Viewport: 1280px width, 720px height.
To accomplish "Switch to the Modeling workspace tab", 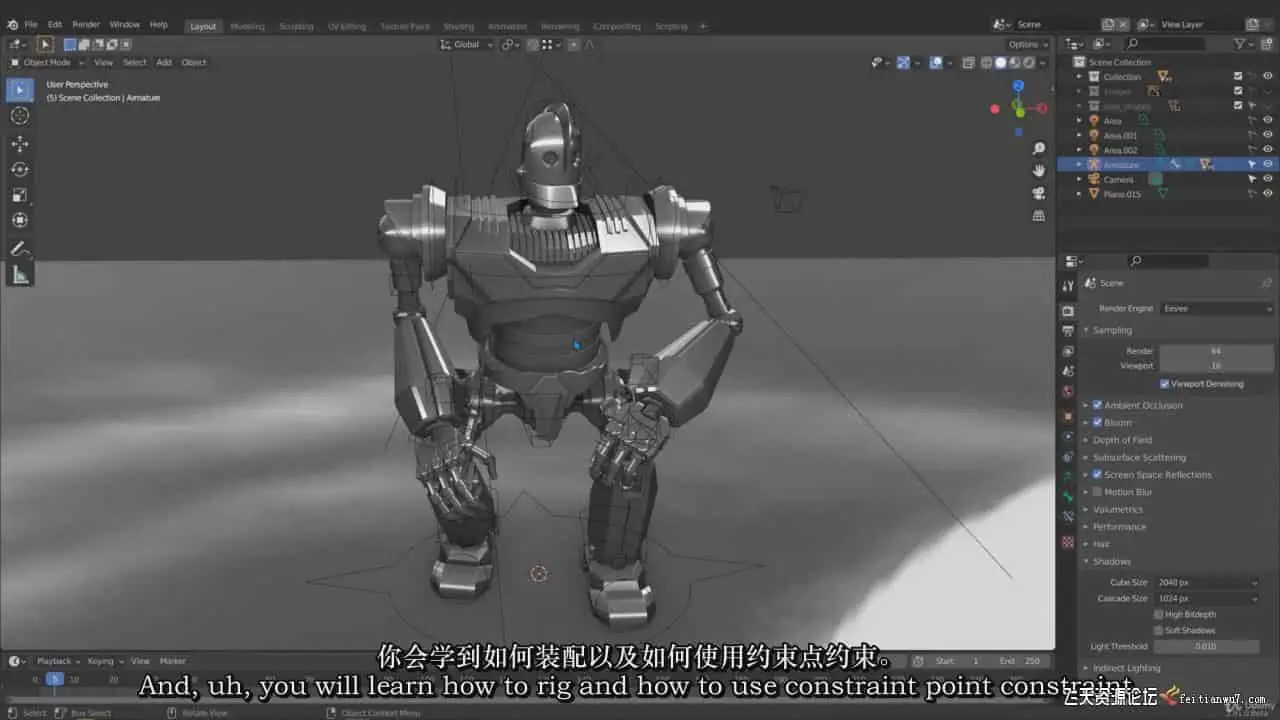I will pyautogui.click(x=247, y=26).
